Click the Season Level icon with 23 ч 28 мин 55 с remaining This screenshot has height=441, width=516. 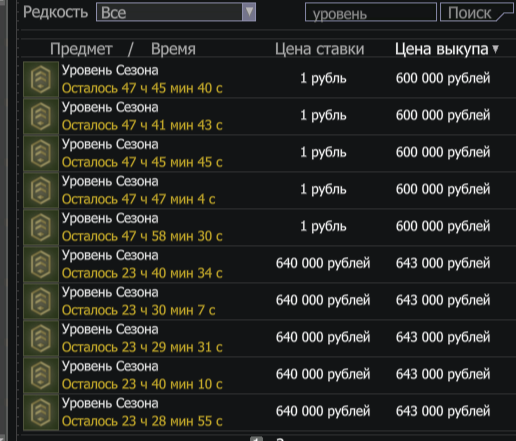tap(41, 412)
